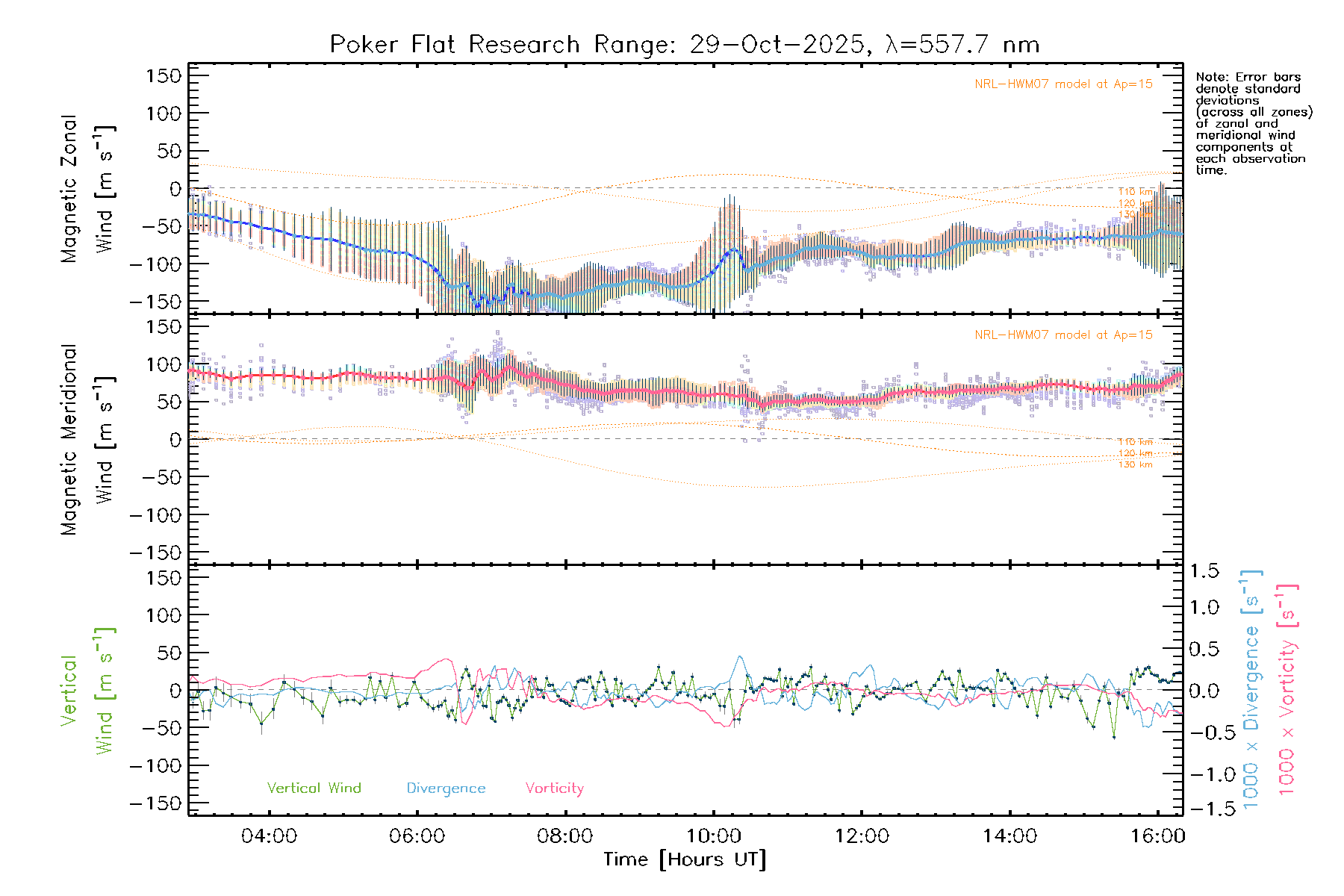The height and width of the screenshot is (896, 1344).
Task: Click the 04:00 time axis label
Action: point(269,836)
